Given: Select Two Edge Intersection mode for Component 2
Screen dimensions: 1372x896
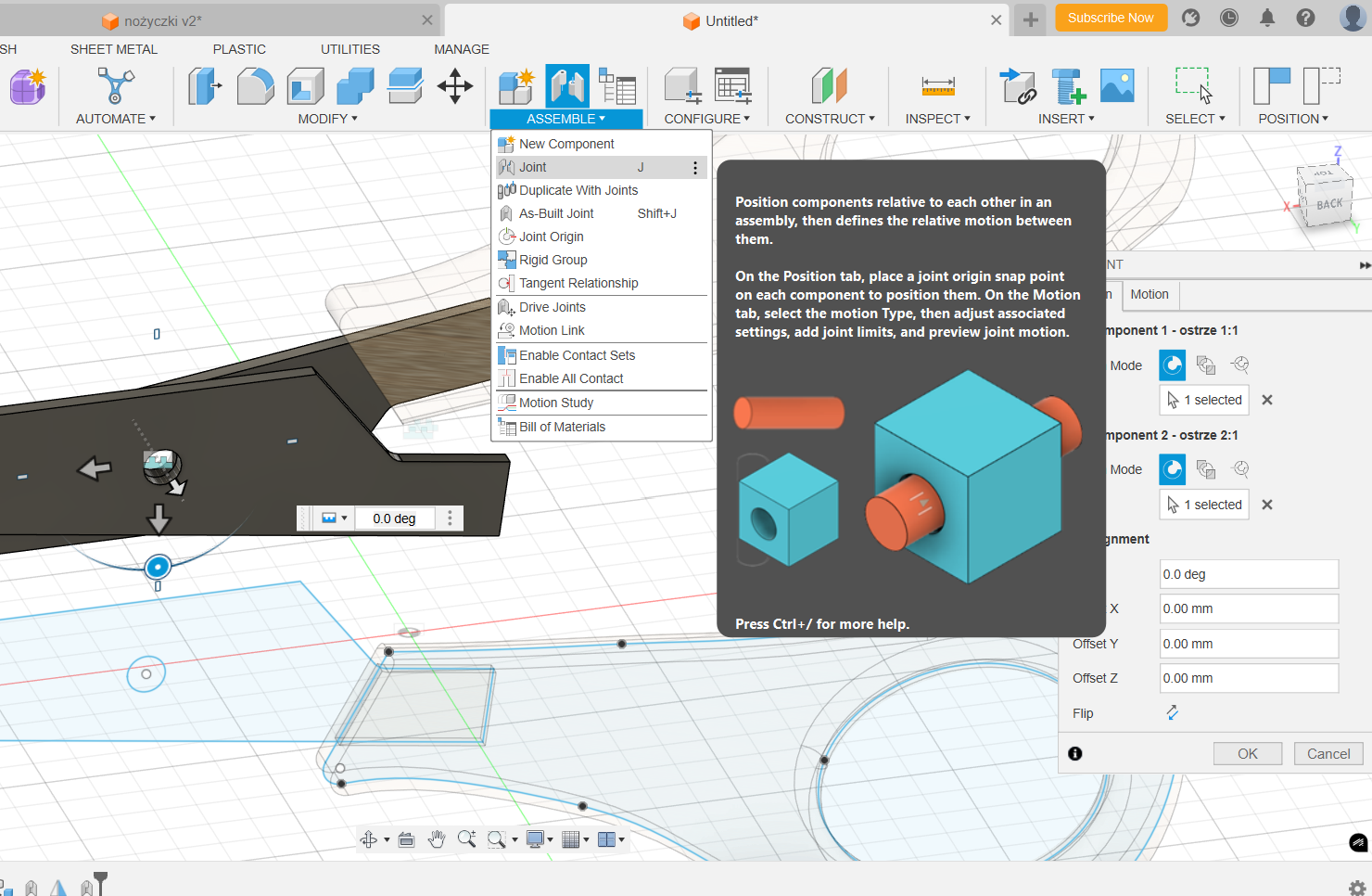Looking at the screenshot, I should 1240,468.
